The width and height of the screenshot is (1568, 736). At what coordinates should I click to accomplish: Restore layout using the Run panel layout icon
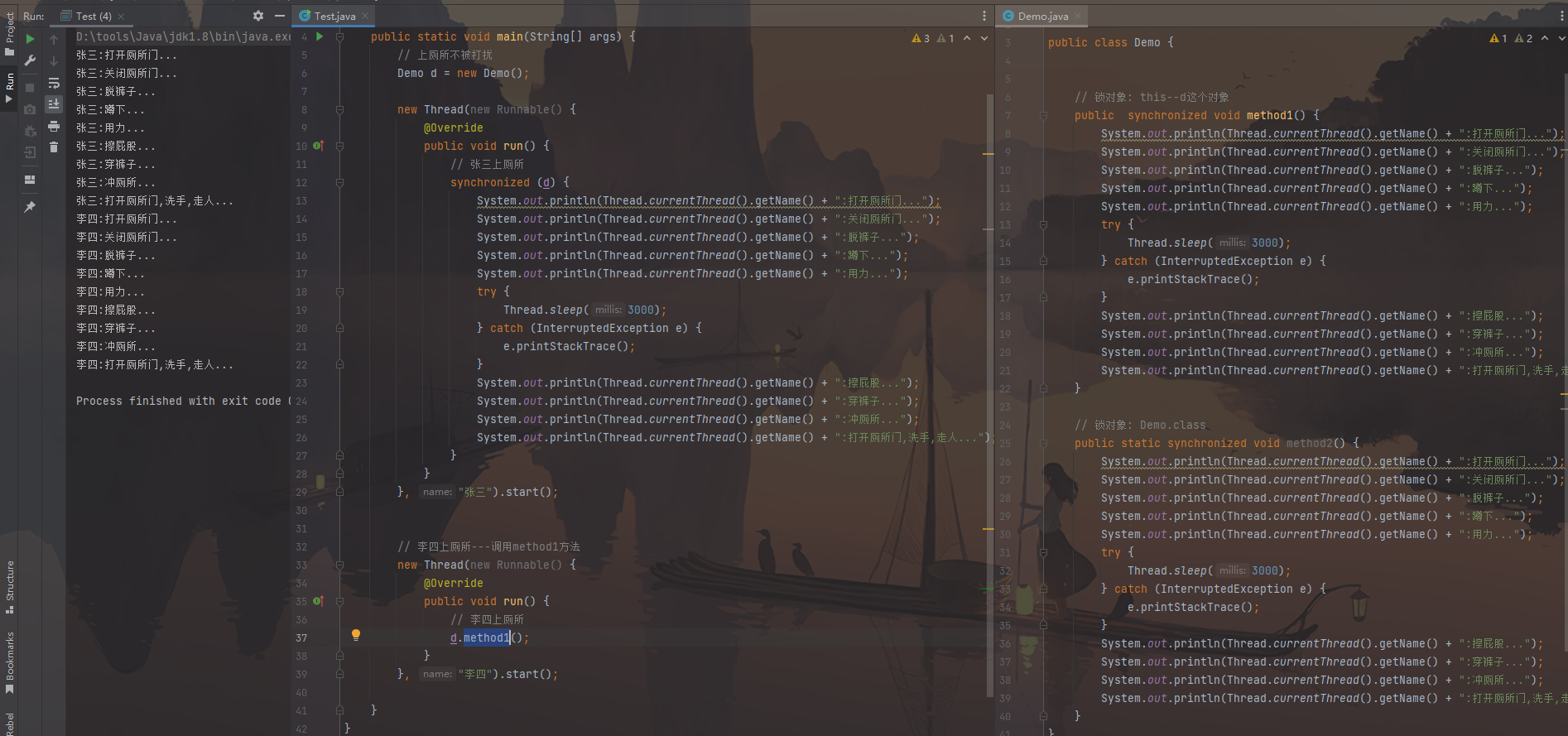coord(30,180)
